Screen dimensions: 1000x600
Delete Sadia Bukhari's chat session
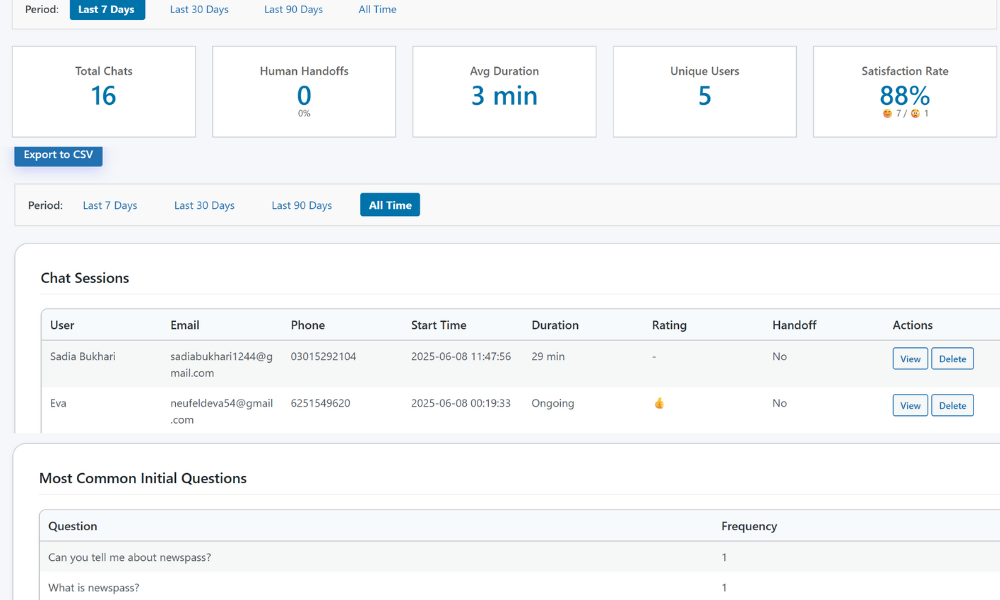tap(952, 359)
